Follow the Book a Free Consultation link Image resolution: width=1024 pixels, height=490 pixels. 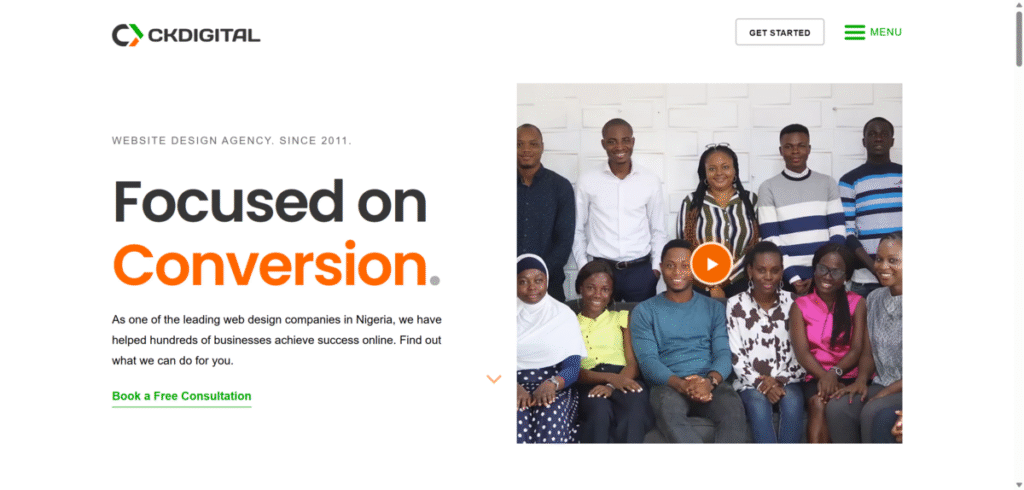click(182, 396)
